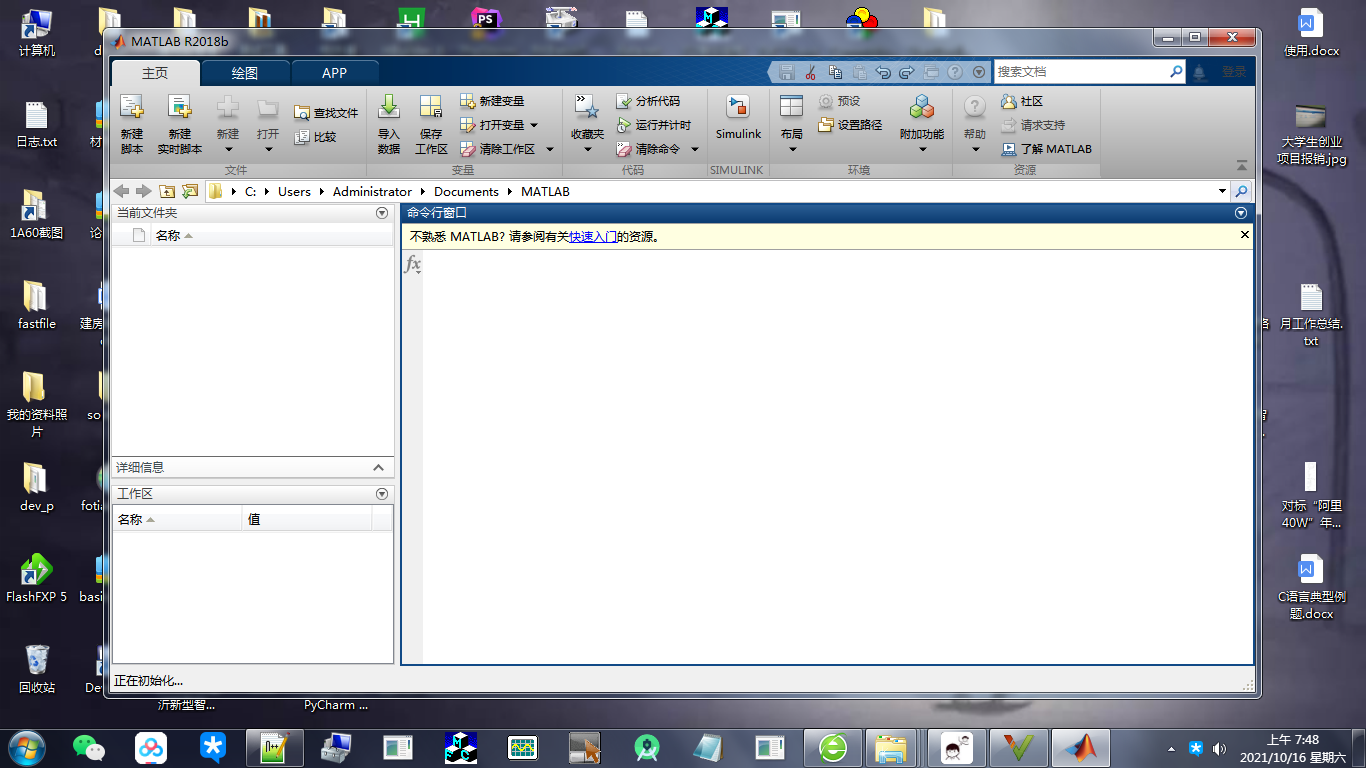Screen dimensions: 1366x768
Task: Click the Getting Started (快速入门) link
Action: click(593, 237)
